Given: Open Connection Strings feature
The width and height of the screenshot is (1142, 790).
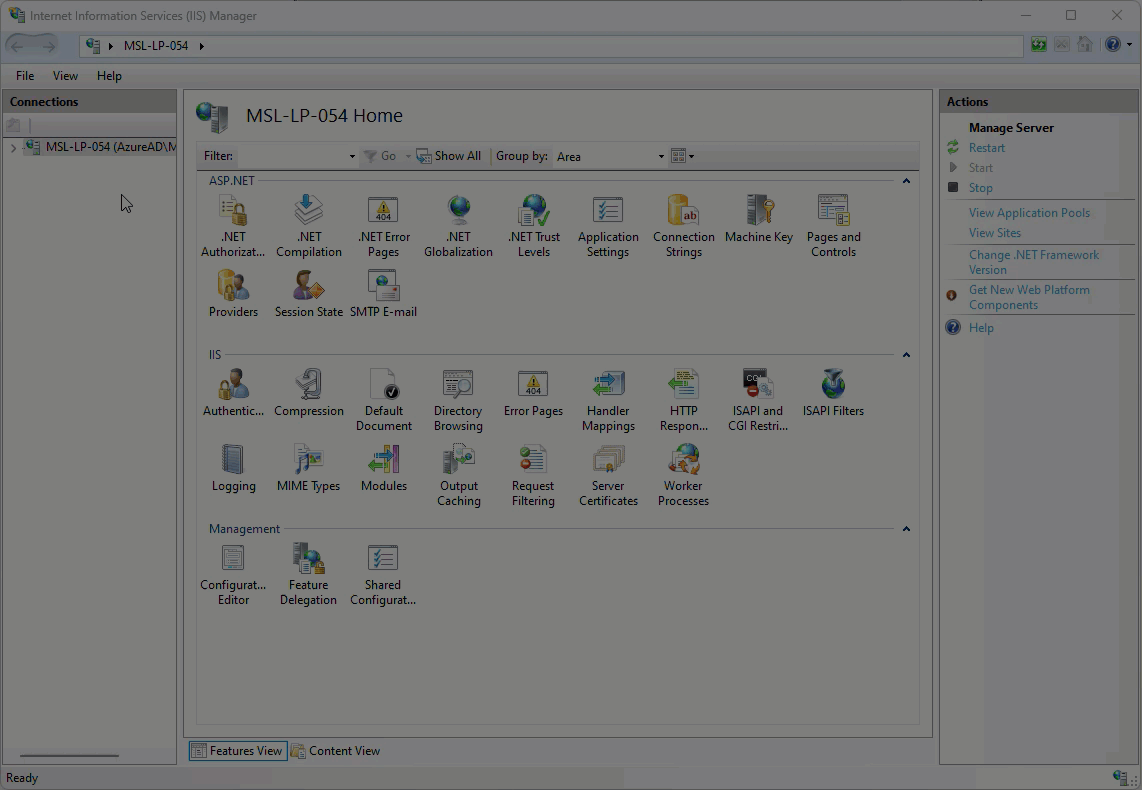Looking at the screenshot, I should pyautogui.click(x=683, y=212).
